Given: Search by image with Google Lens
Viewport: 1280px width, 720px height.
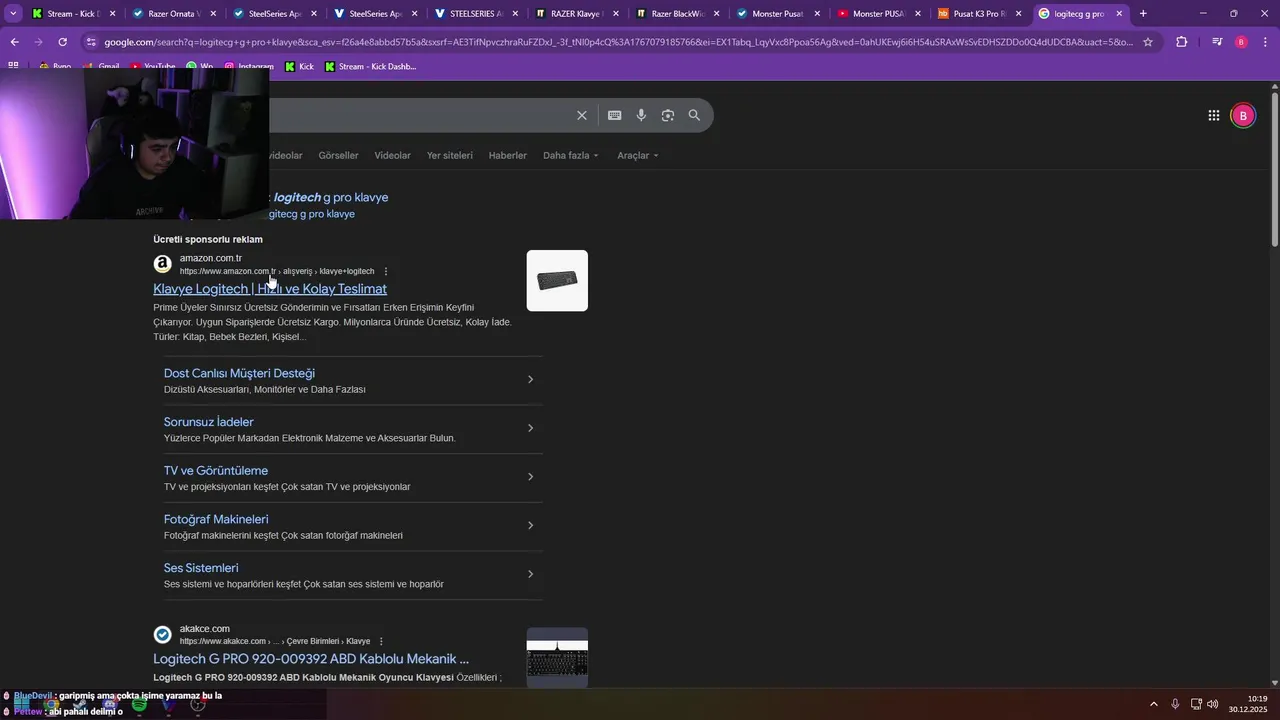Looking at the screenshot, I should coord(668,115).
